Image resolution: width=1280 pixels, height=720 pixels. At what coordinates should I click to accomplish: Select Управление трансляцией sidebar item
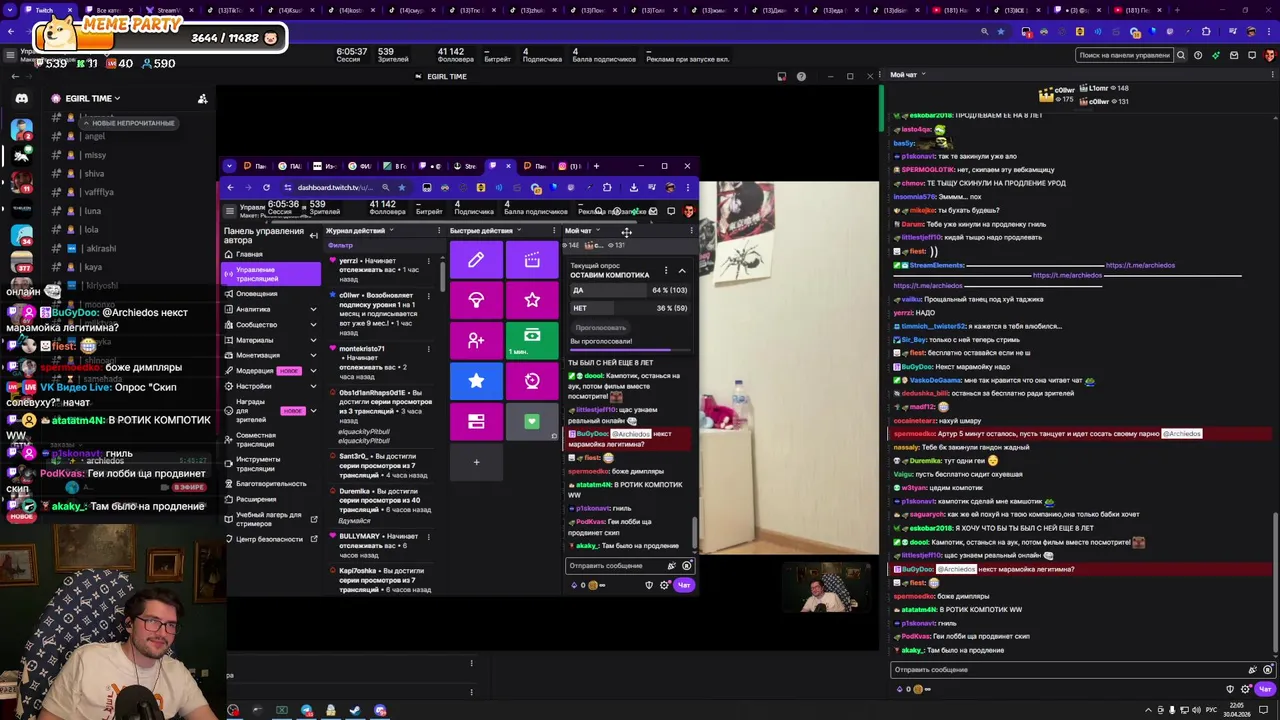coord(271,274)
